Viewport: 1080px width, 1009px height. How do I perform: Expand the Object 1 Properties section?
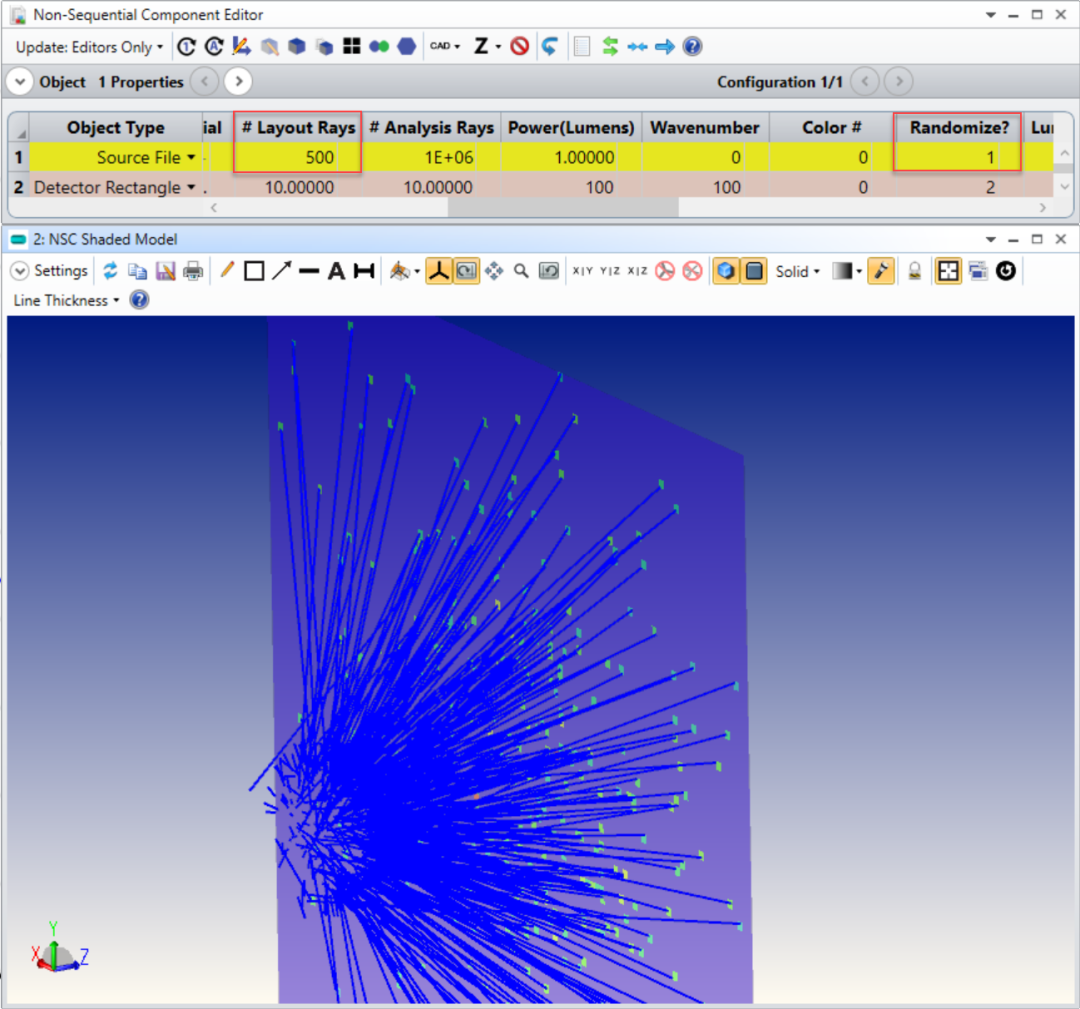[x=20, y=82]
